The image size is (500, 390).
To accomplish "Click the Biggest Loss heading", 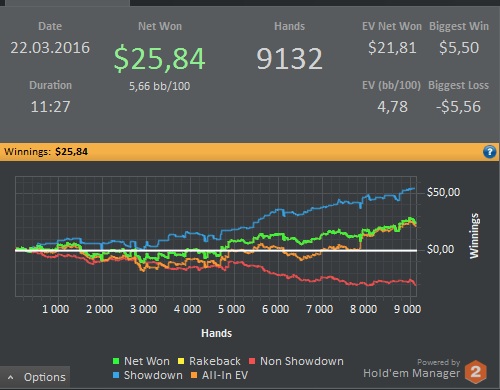I will 458,85.
